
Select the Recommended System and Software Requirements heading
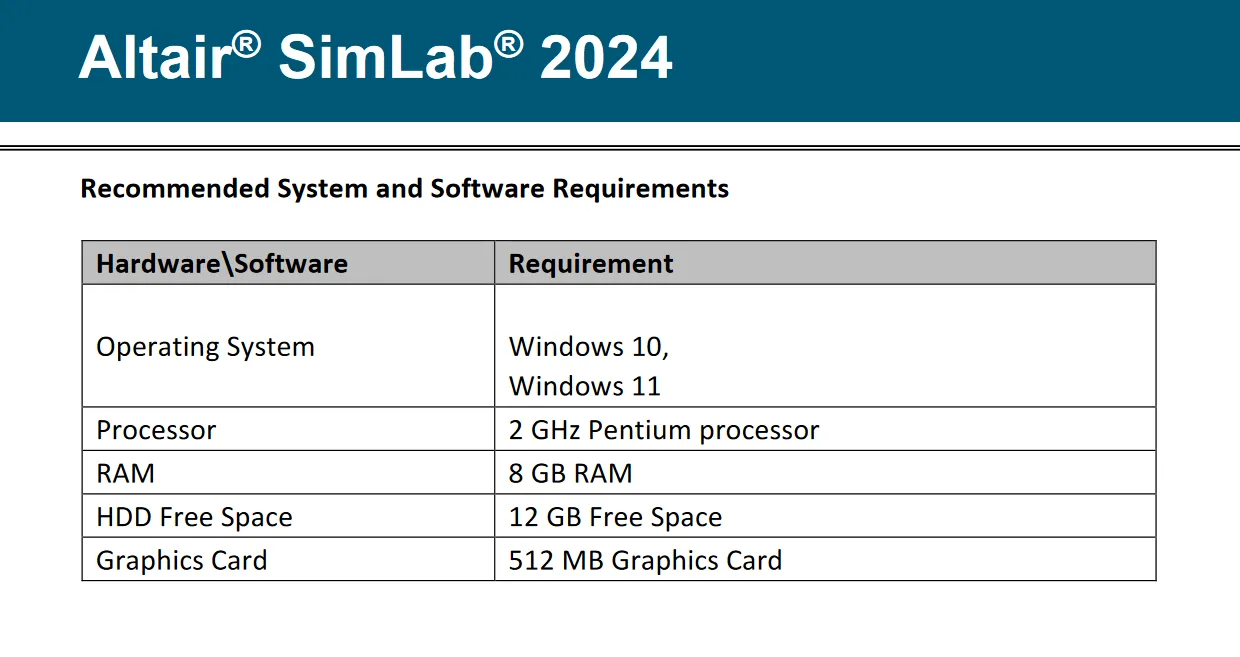pos(405,189)
